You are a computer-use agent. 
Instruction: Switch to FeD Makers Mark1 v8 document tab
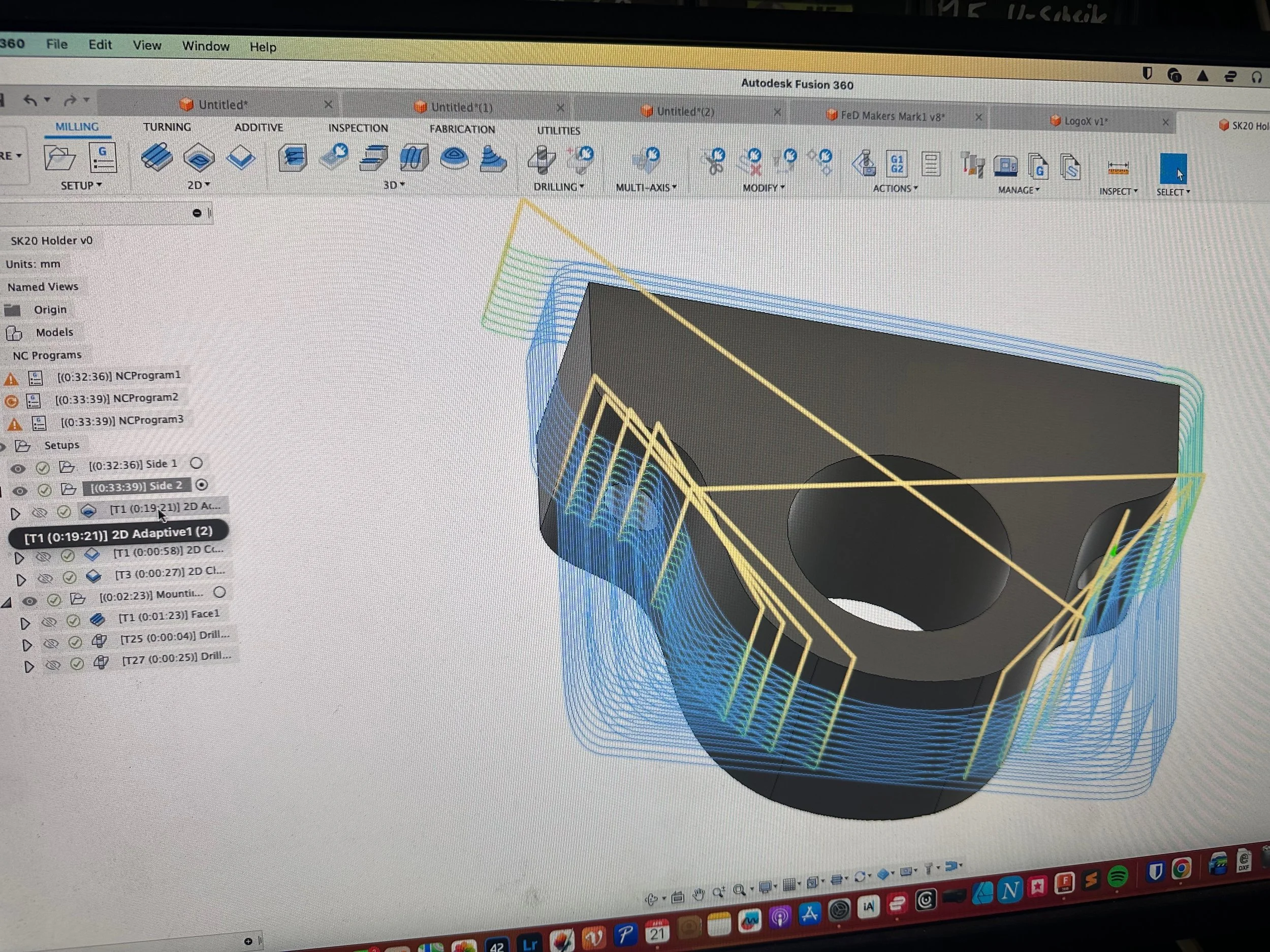[892, 116]
